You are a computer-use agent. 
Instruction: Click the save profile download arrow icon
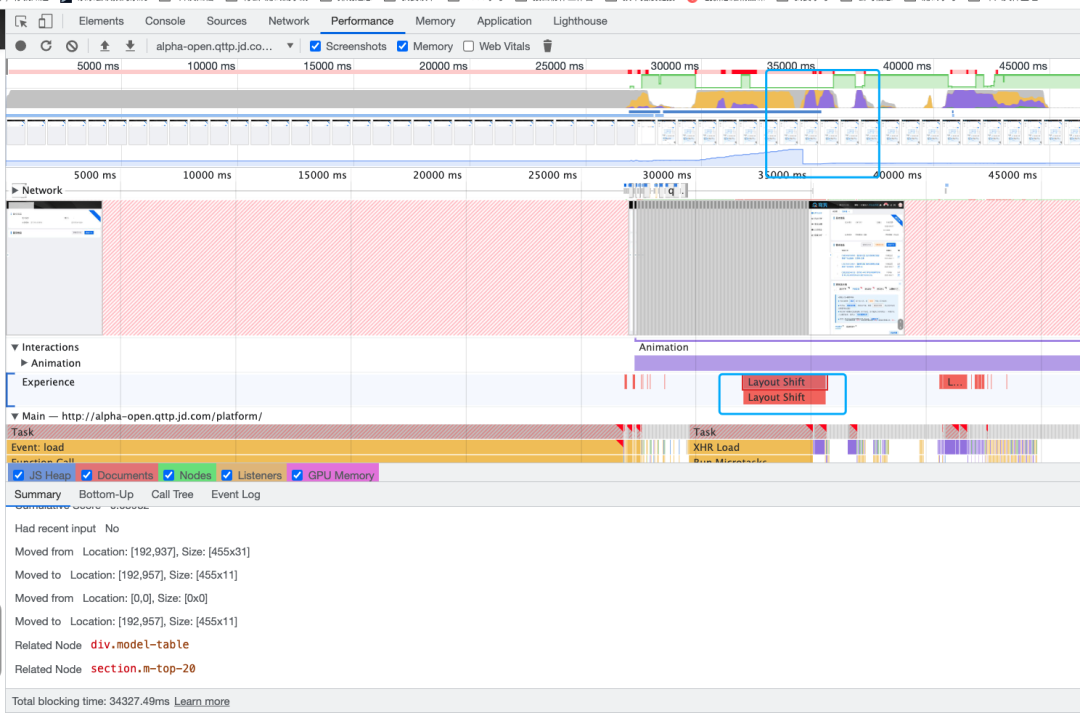pyautogui.click(x=129, y=46)
